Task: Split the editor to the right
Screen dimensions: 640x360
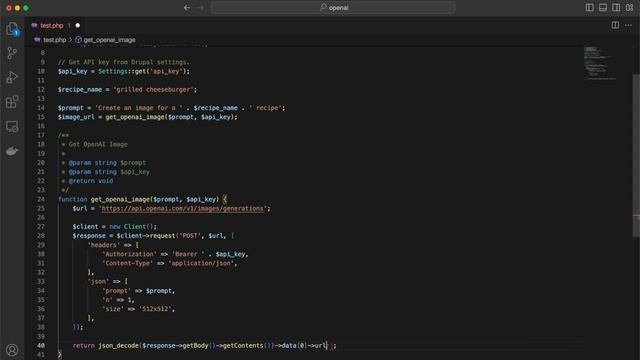Action: pyautogui.click(x=615, y=25)
